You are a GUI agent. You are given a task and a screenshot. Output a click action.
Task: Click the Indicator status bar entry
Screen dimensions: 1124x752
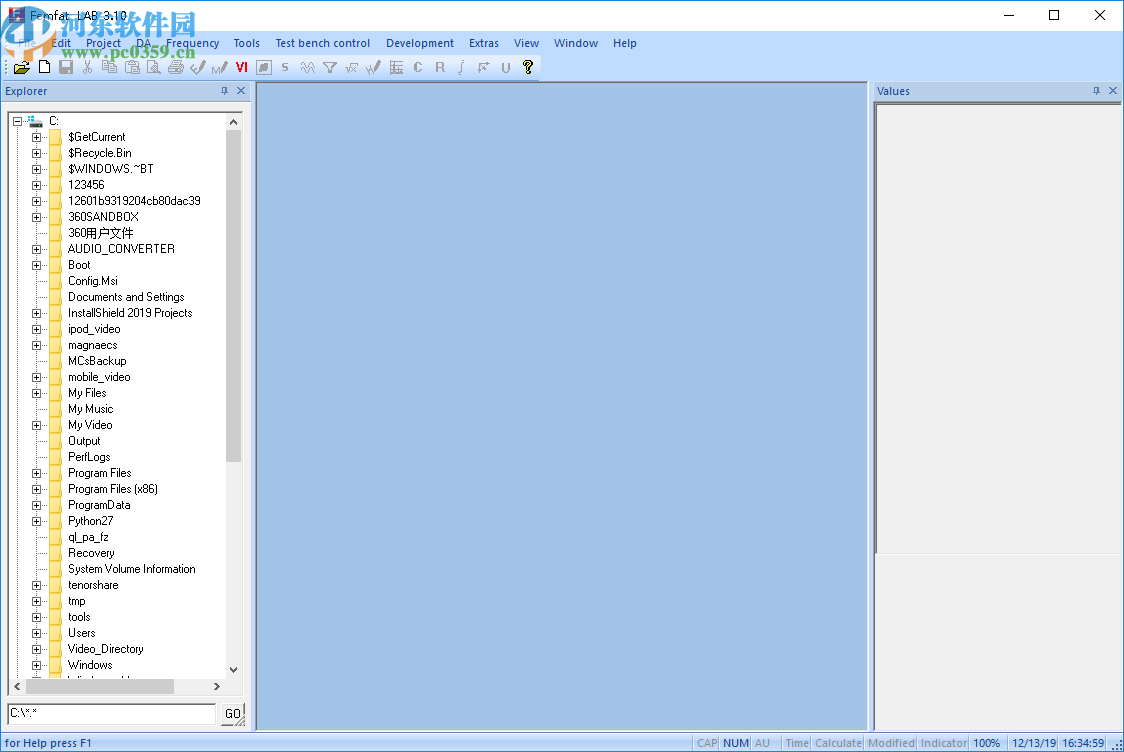point(943,743)
